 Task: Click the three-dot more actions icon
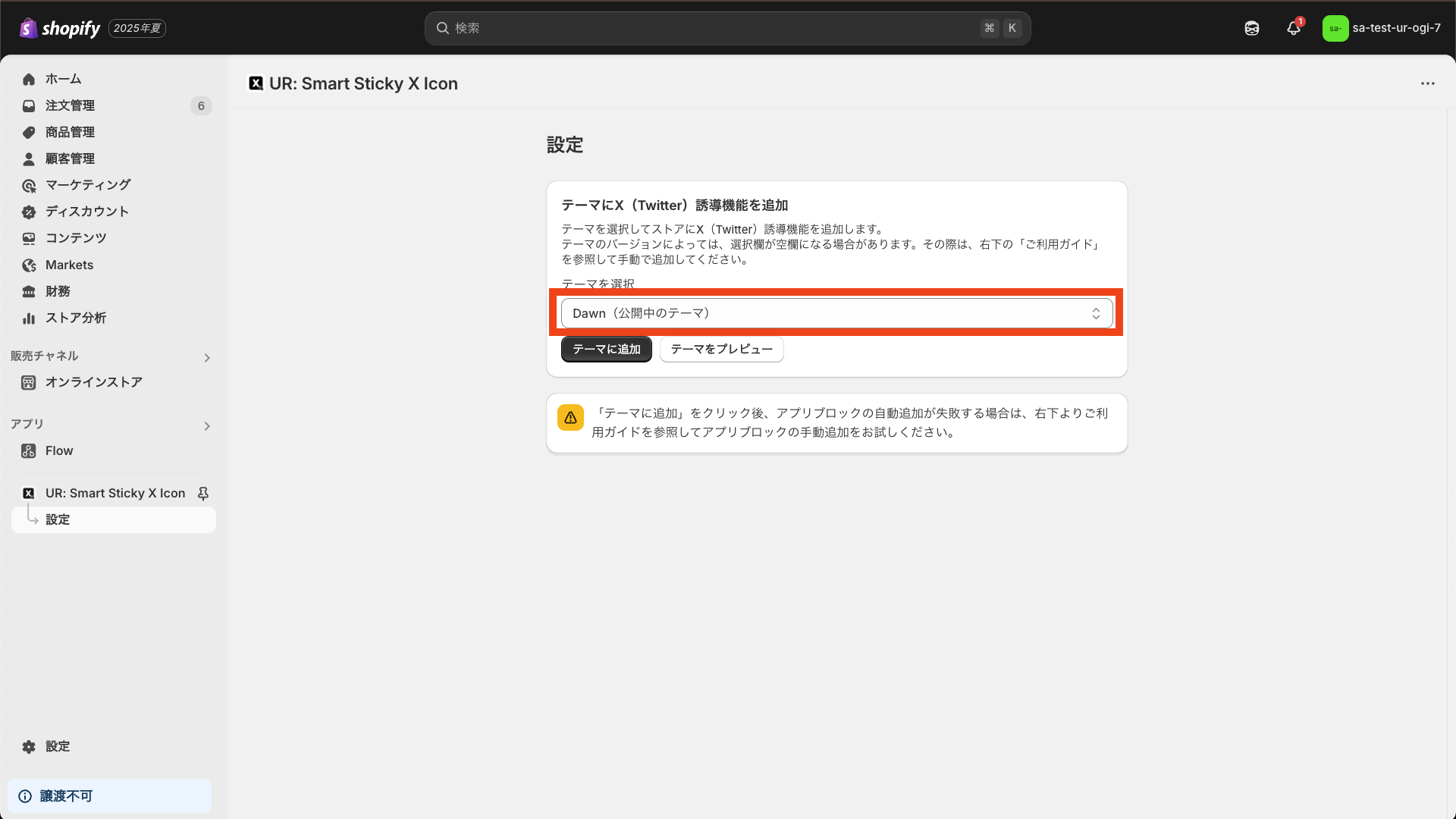click(1428, 83)
